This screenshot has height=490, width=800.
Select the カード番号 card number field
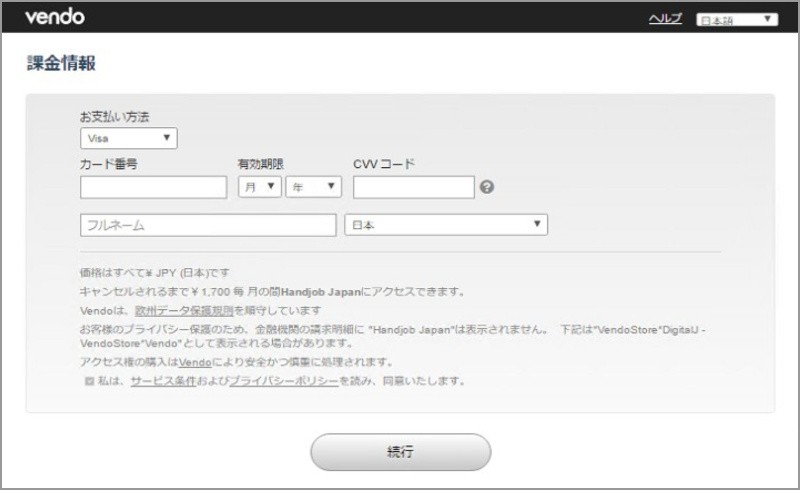[153, 187]
